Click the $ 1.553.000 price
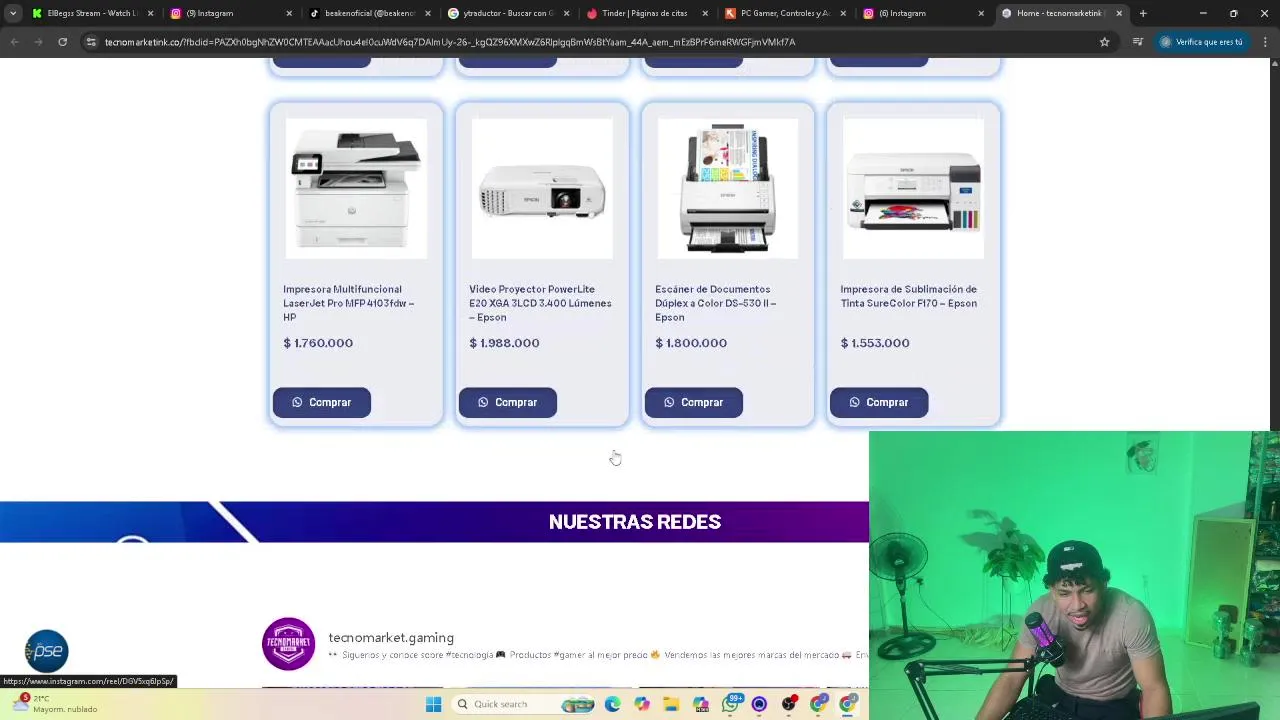The image size is (1280, 720). 875,343
